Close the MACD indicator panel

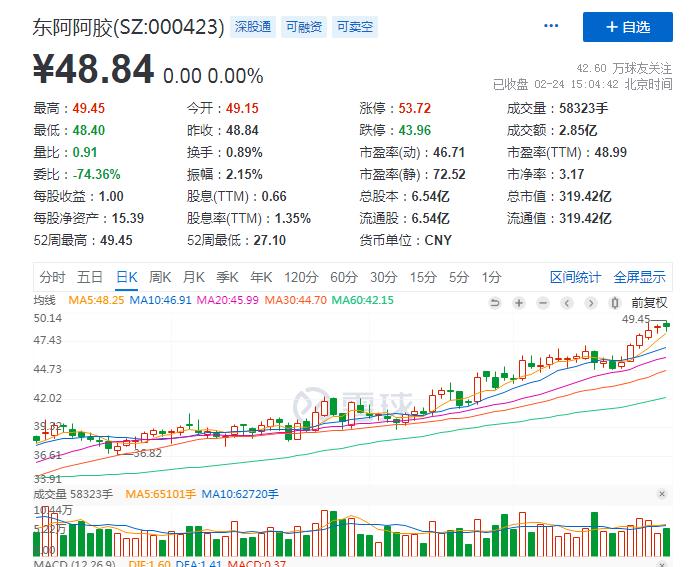pos(661,563)
